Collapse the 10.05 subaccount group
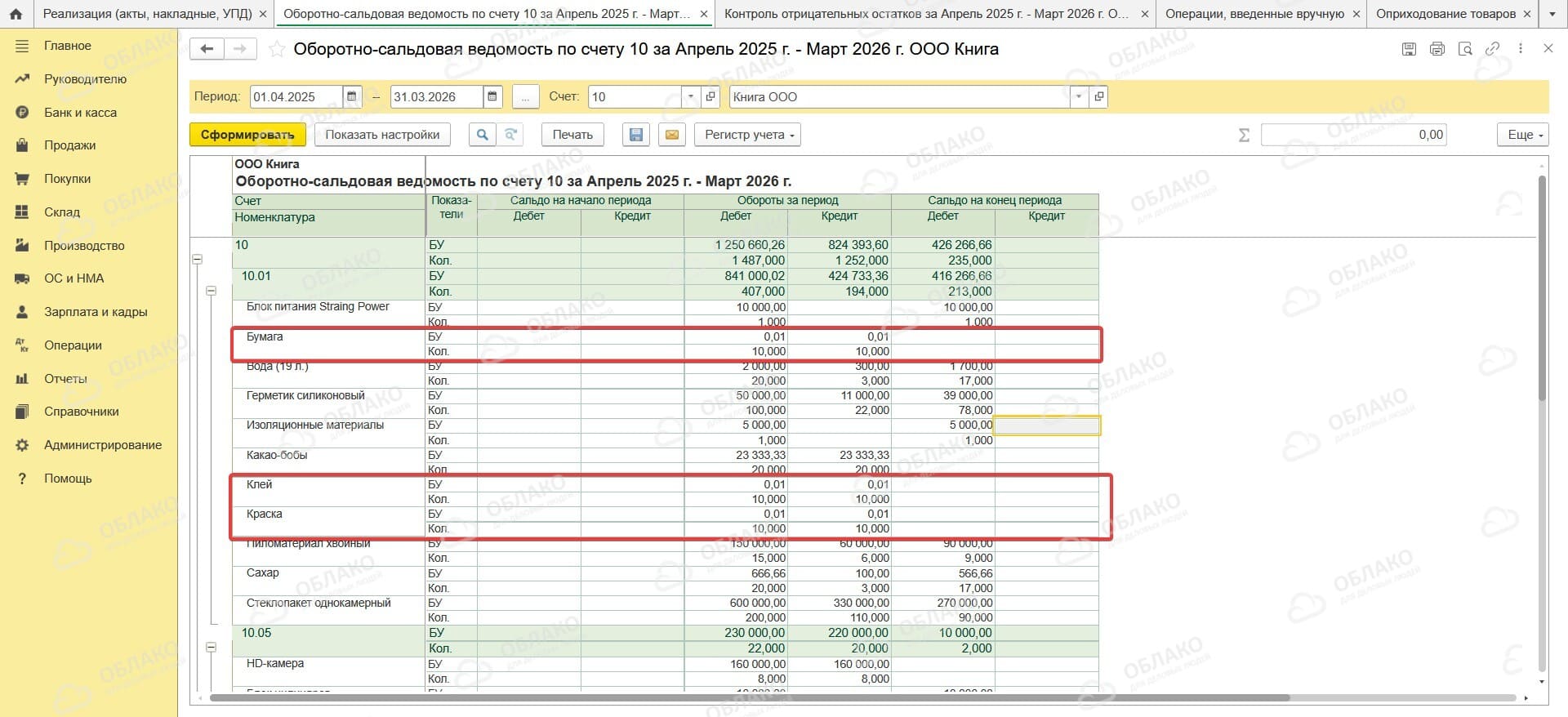The height and width of the screenshot is (717, 1568). click(211, 648)
